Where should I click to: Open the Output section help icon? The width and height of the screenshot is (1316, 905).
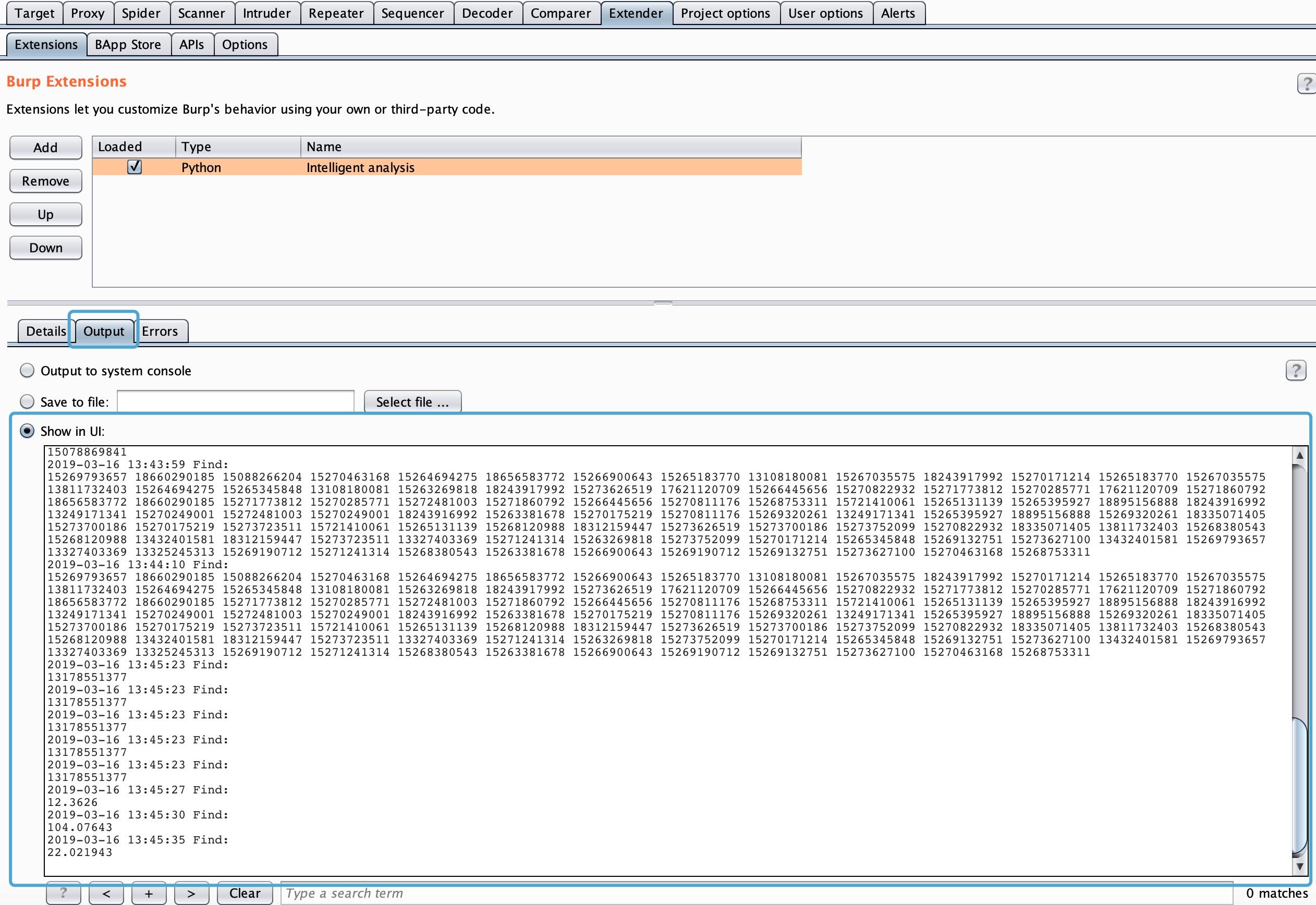tap(1296, 370)
